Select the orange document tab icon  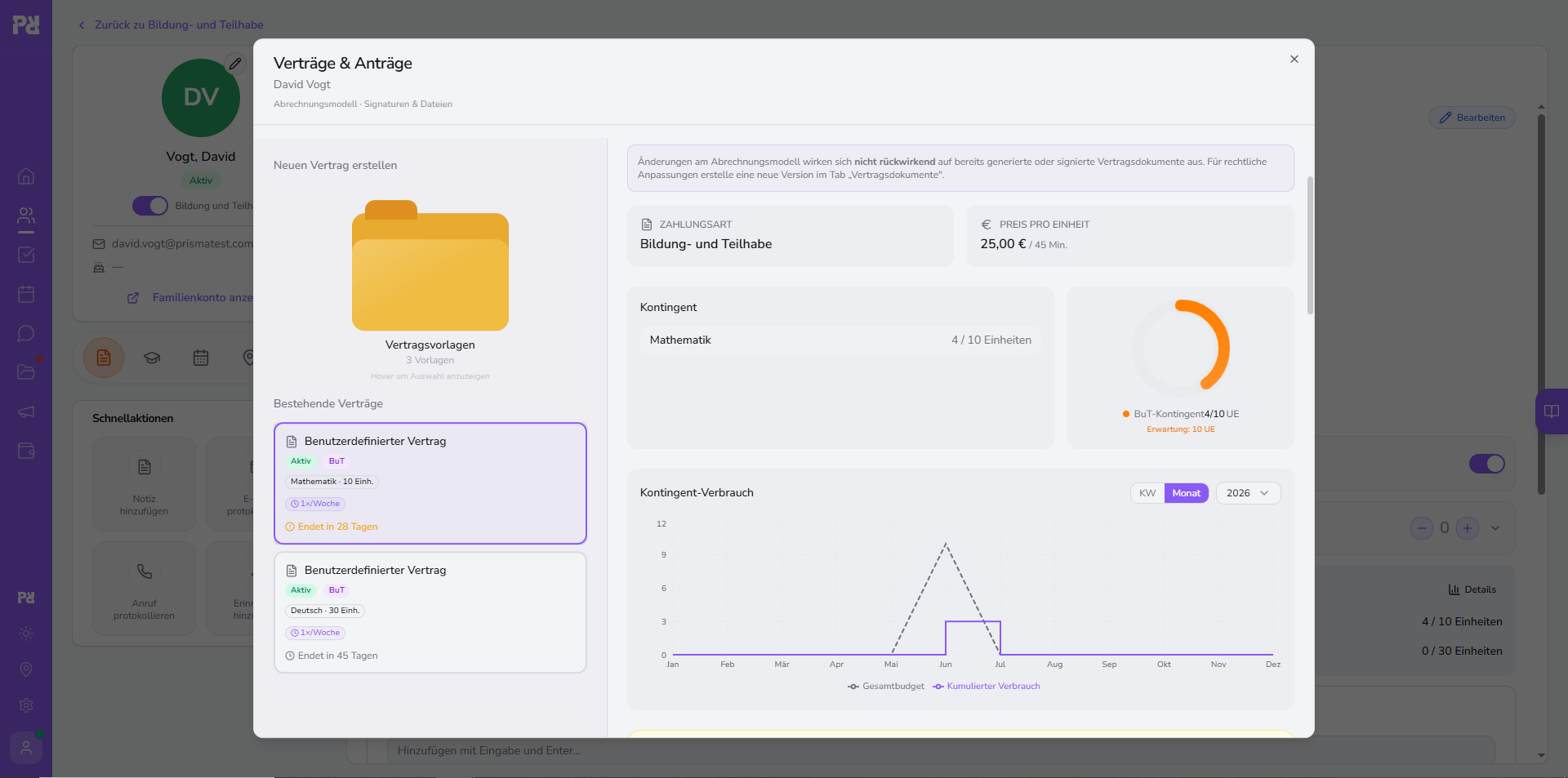[x=104, y=358]
